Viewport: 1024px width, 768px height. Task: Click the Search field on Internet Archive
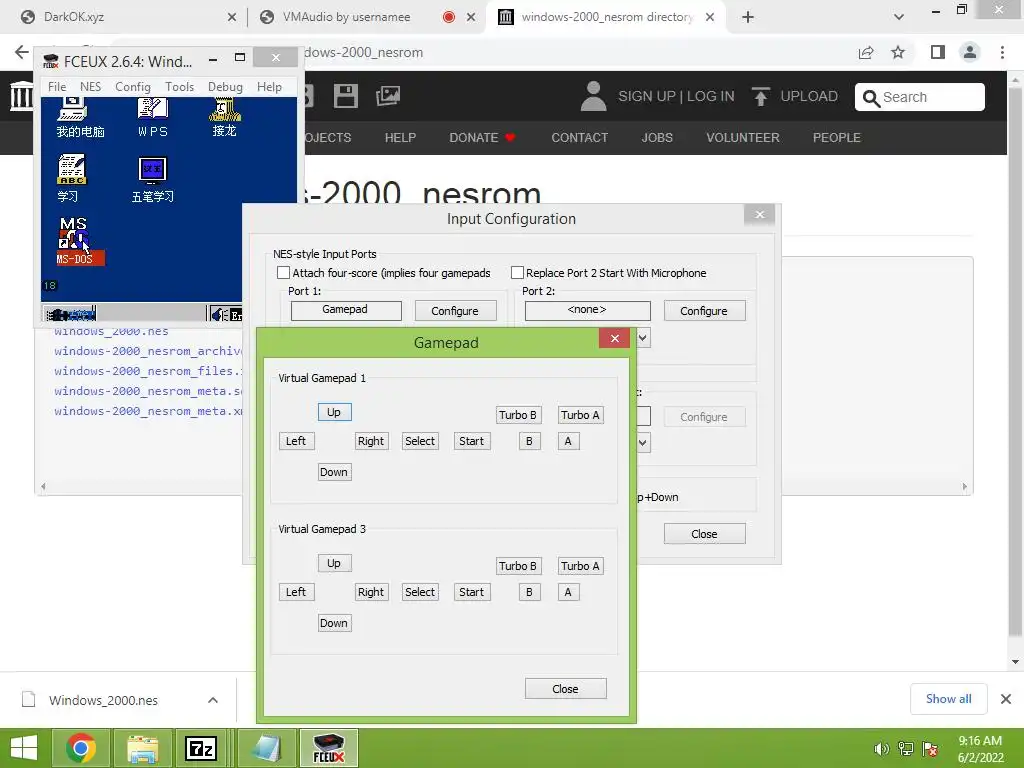[920, 97]
